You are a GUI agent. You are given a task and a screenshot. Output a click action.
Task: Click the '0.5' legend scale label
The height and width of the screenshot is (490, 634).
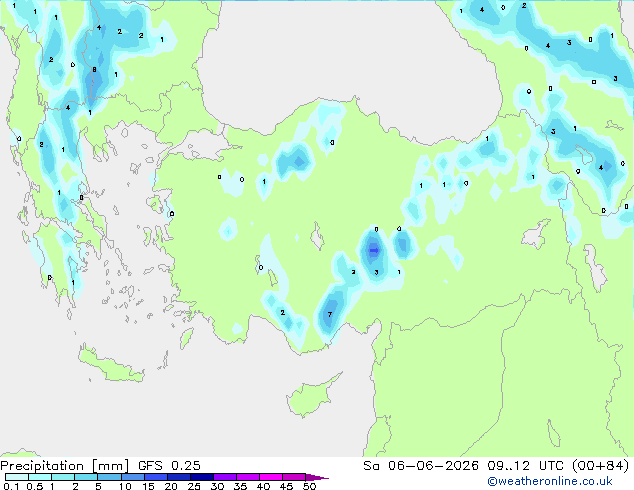coord(35,486)
